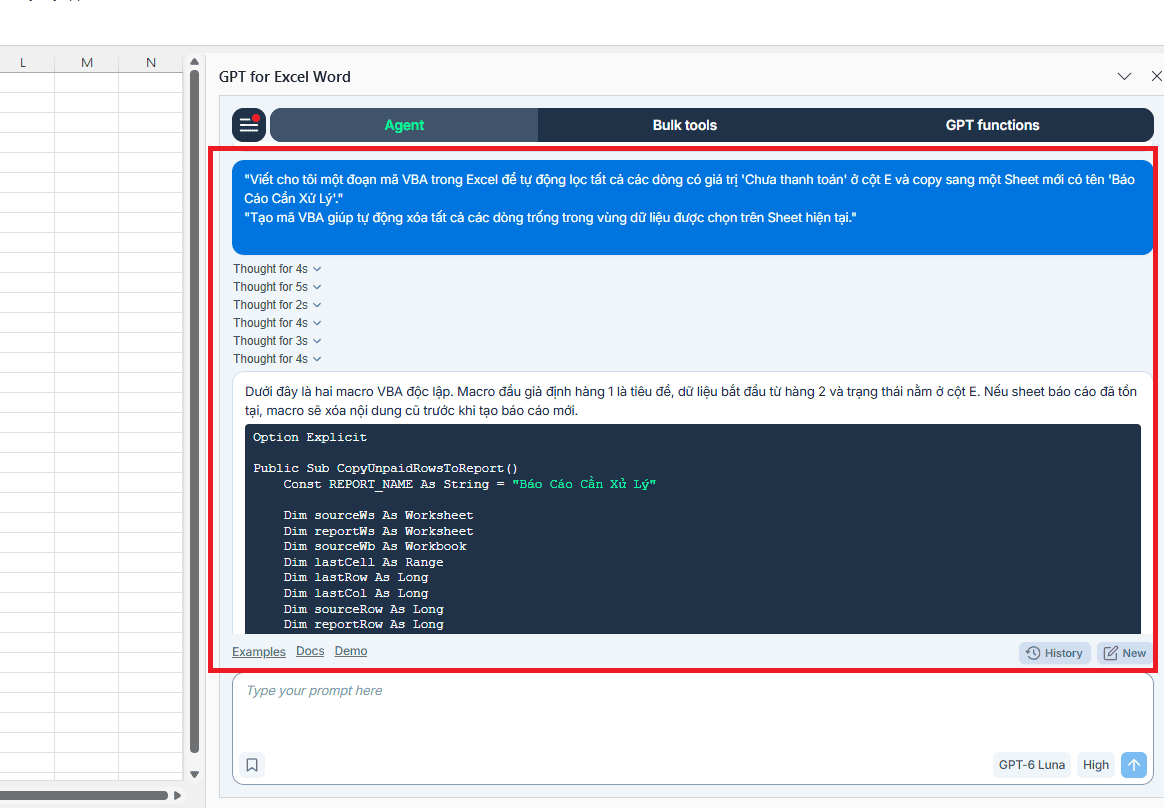Expand the 'Thought for 5s' entry

tap(277, 287)
